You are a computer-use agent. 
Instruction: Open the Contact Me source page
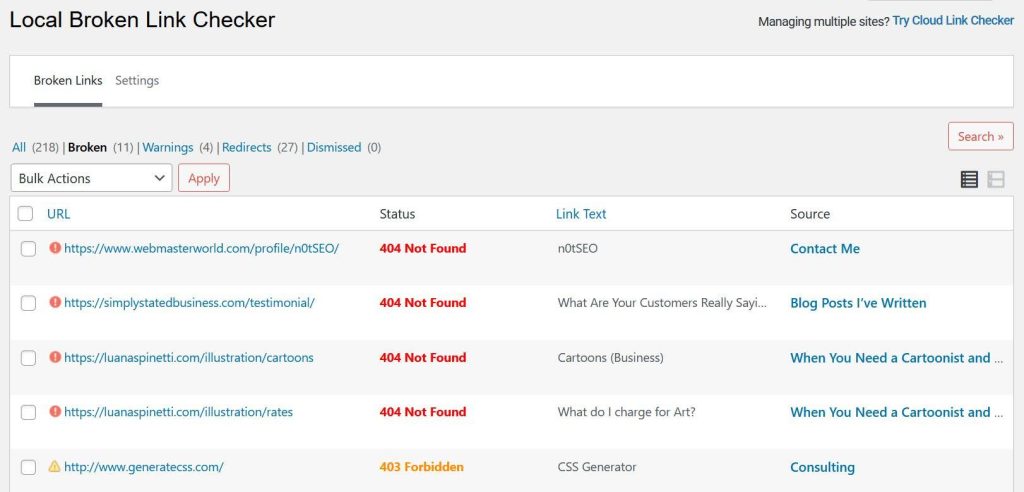(x=825, y=248)
